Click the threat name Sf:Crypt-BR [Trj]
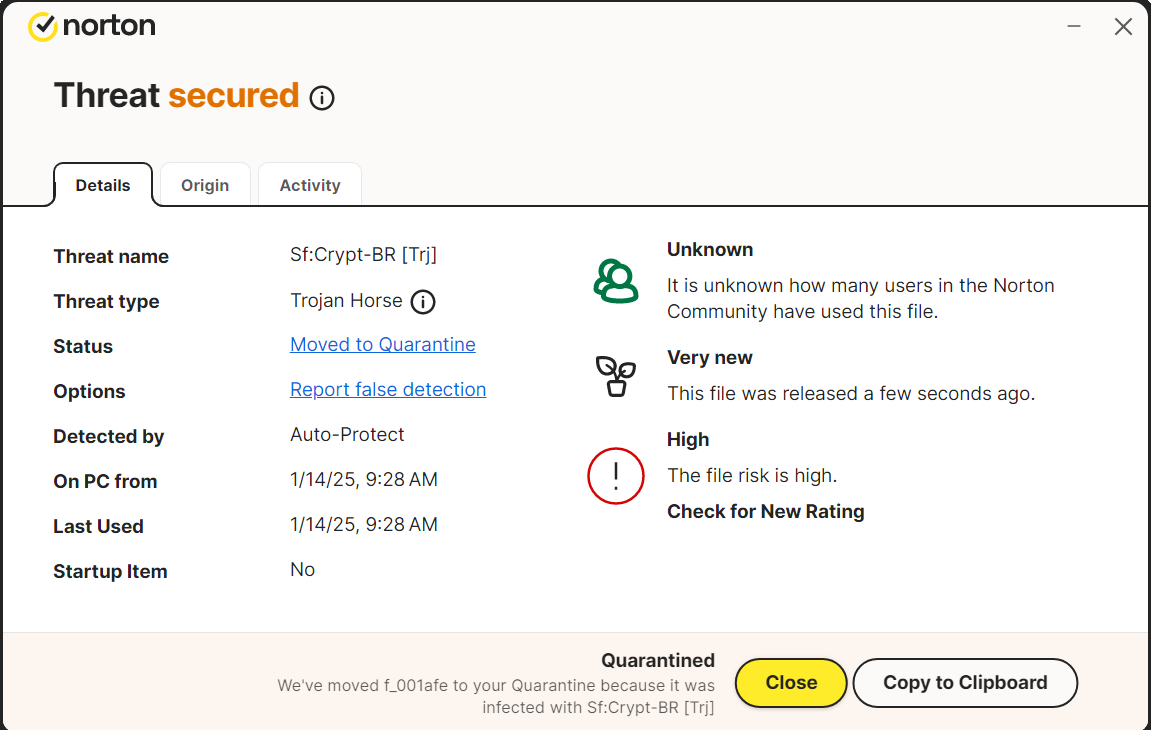 pos(364,255)
